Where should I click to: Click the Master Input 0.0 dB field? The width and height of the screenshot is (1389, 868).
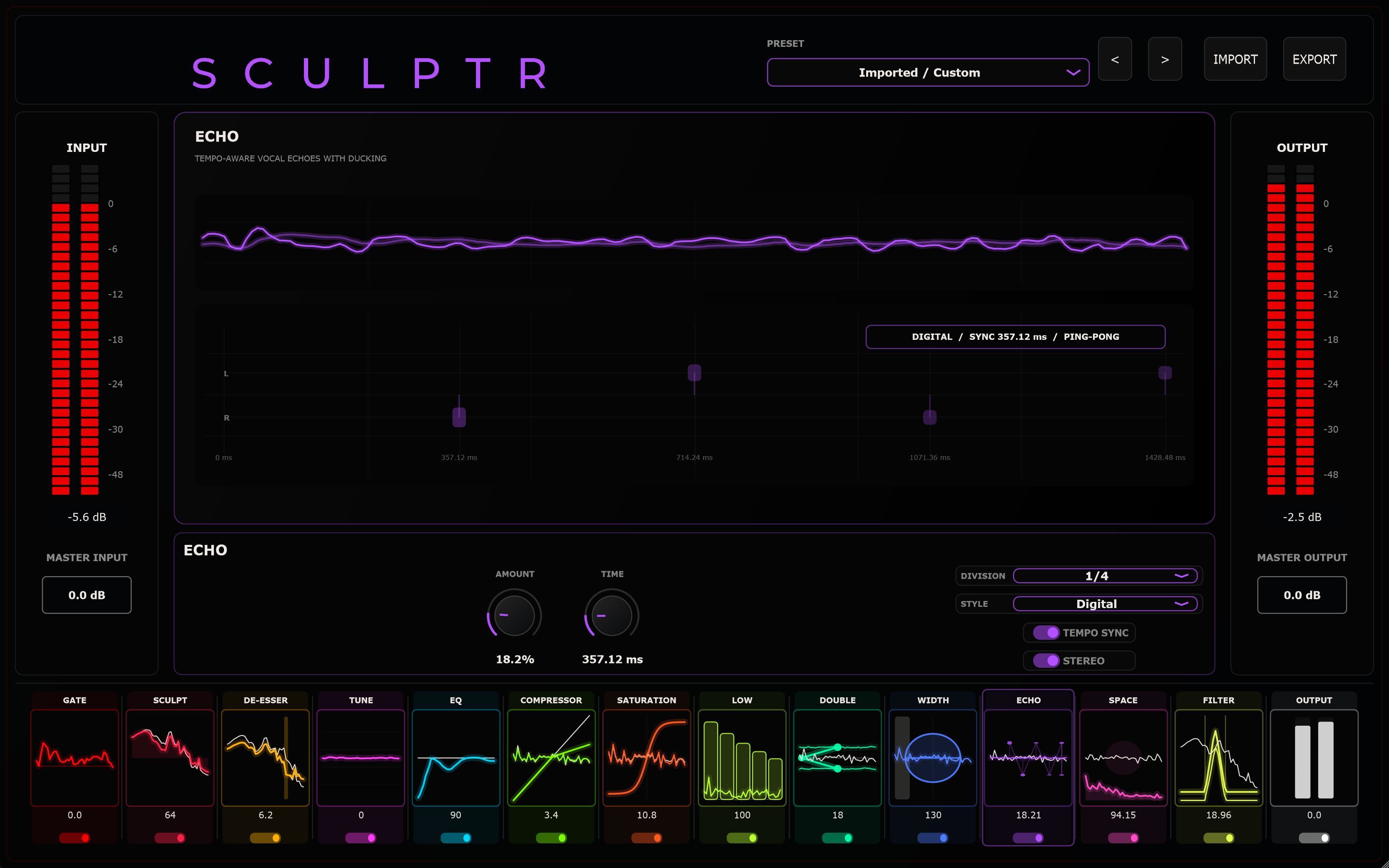[87, 595]
